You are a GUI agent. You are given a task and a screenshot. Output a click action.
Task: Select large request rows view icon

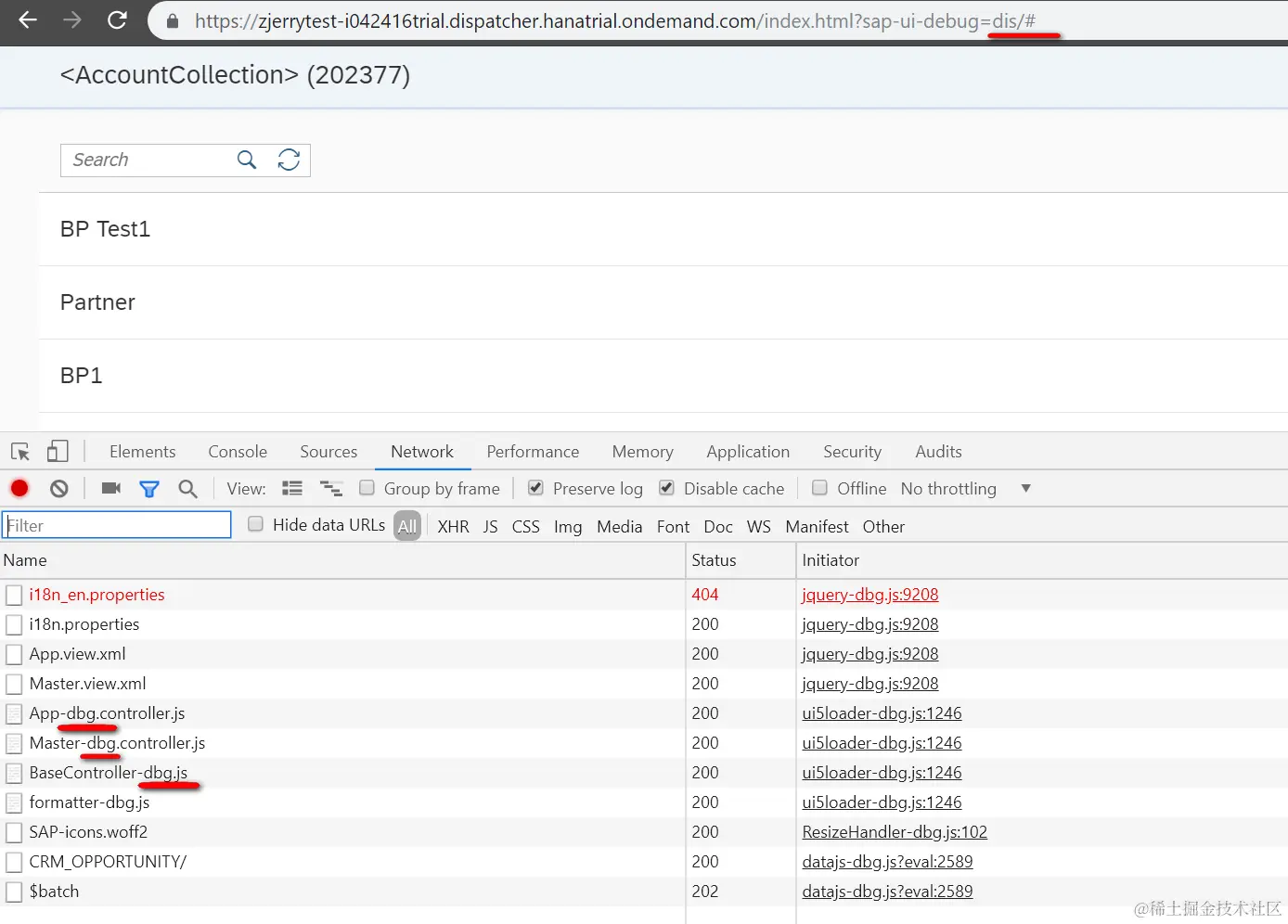click(292, 488)
